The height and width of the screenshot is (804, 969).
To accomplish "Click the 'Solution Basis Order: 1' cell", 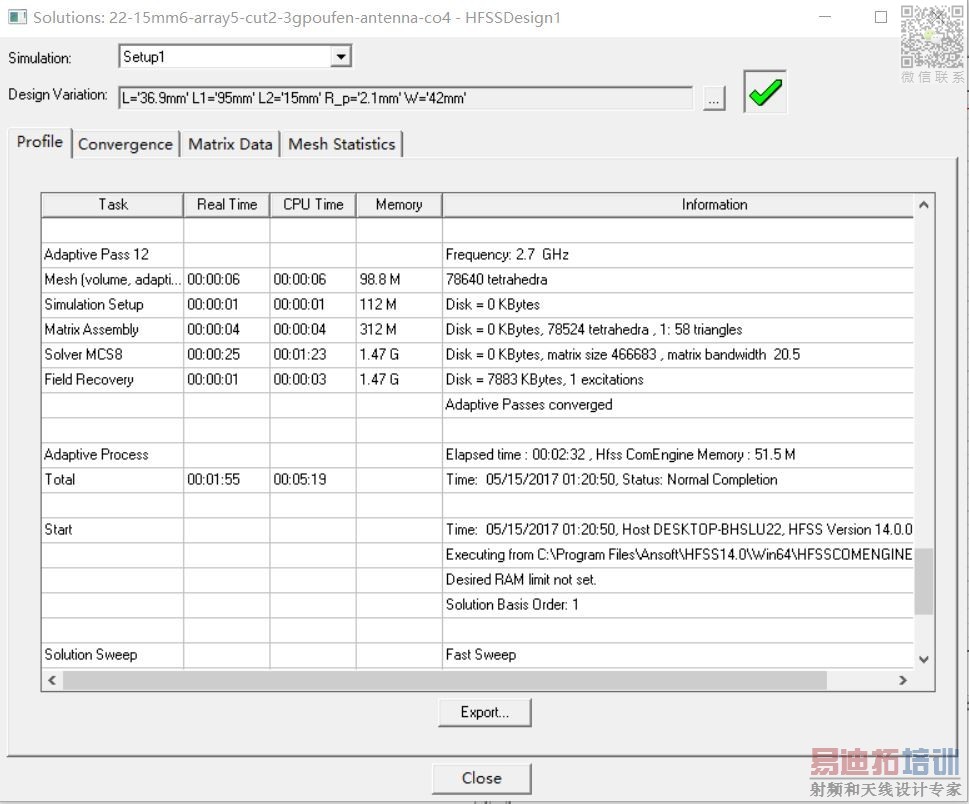I will pos(678,605).
